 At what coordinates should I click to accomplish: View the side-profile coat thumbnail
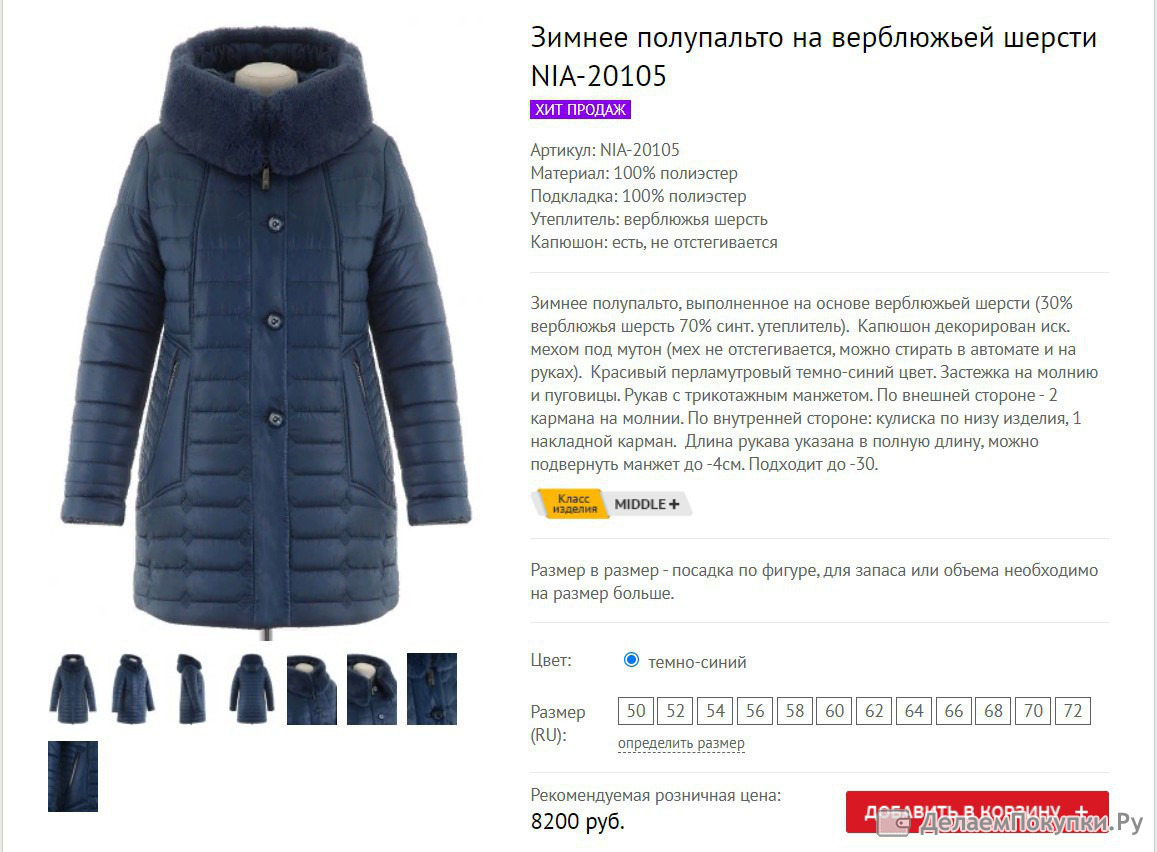[193, 688]
